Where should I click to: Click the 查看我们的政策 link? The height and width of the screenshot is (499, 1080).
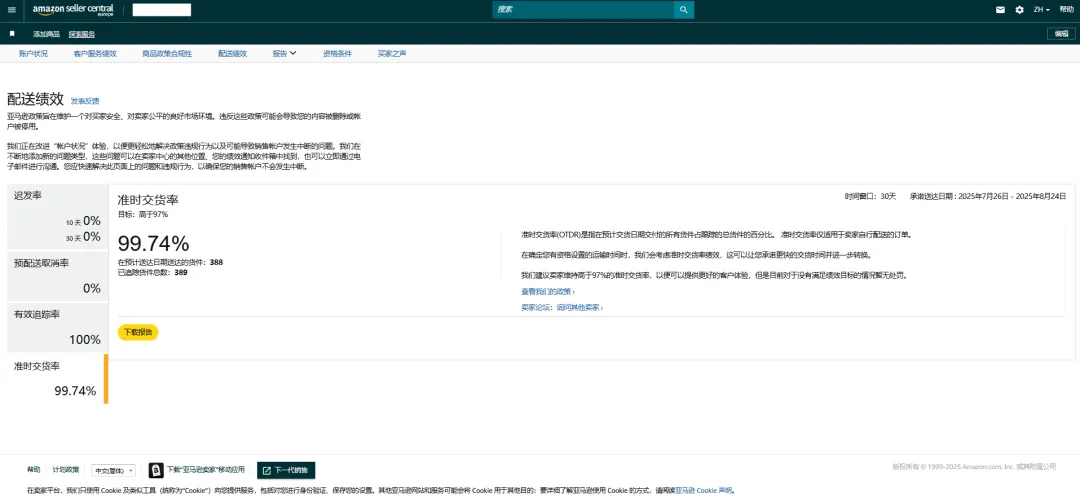click(547, 291)
